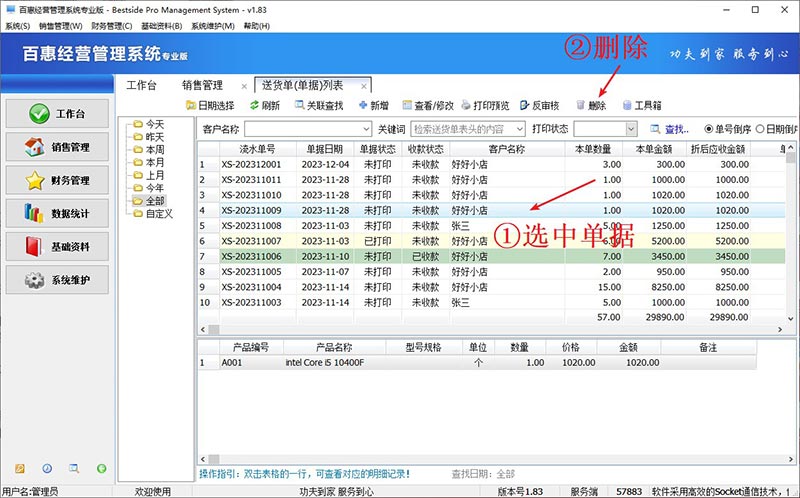The height and width of the screenshot is (498, 800).
Task: Click the 反审核 un-audit toolbar button
Action: tap(539, 106)
